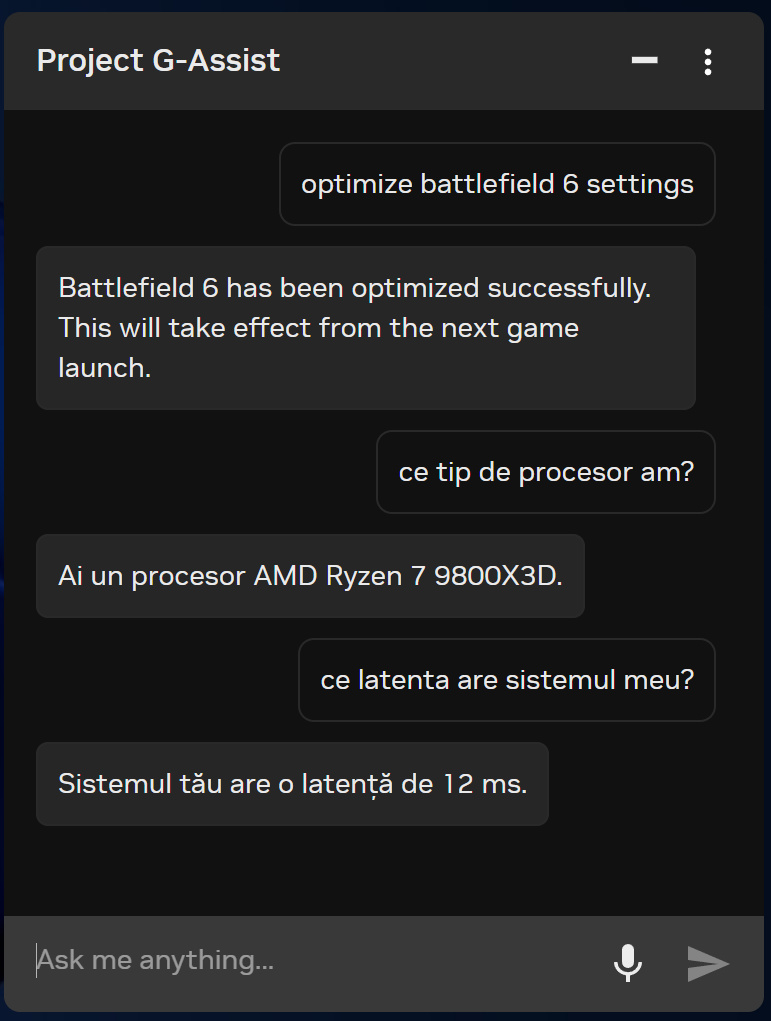This screenshot has height=1021, width=771.
Task: Click the word 'launch.' in the first reply
Action: tap(104, 367)
